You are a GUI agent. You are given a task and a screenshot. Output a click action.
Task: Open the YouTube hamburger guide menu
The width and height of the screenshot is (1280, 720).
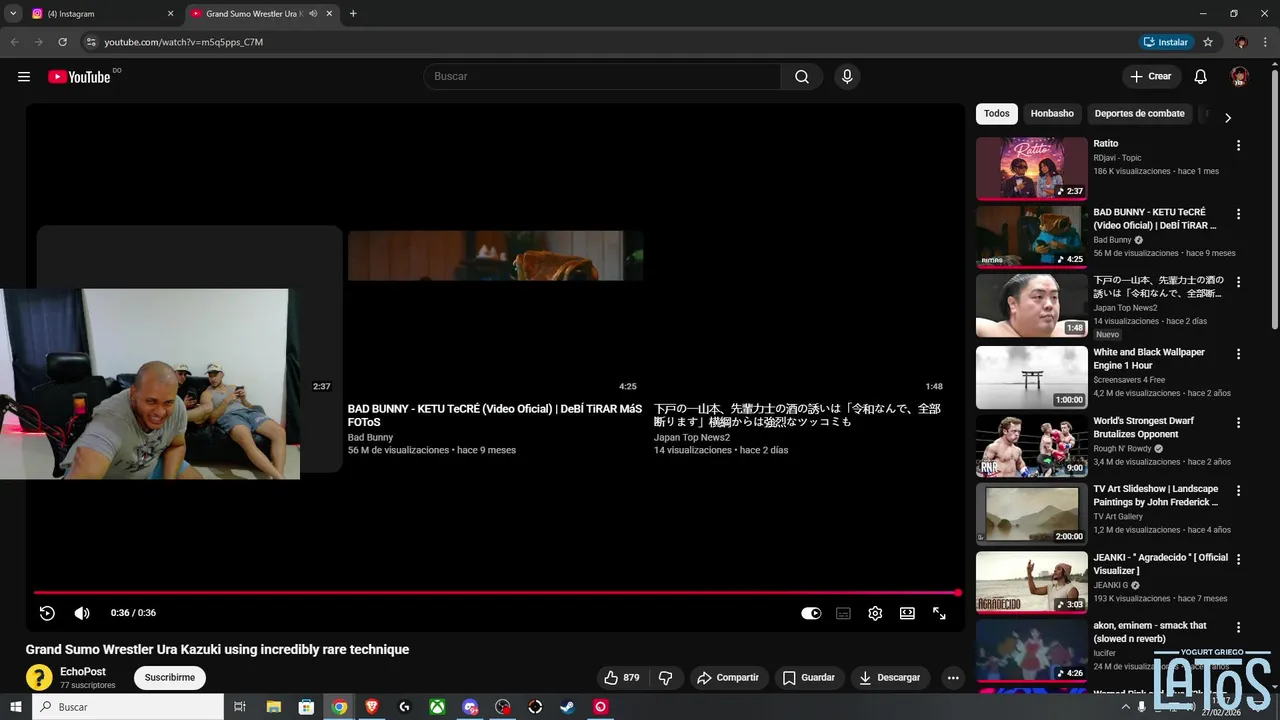click(x=24, y=77)
